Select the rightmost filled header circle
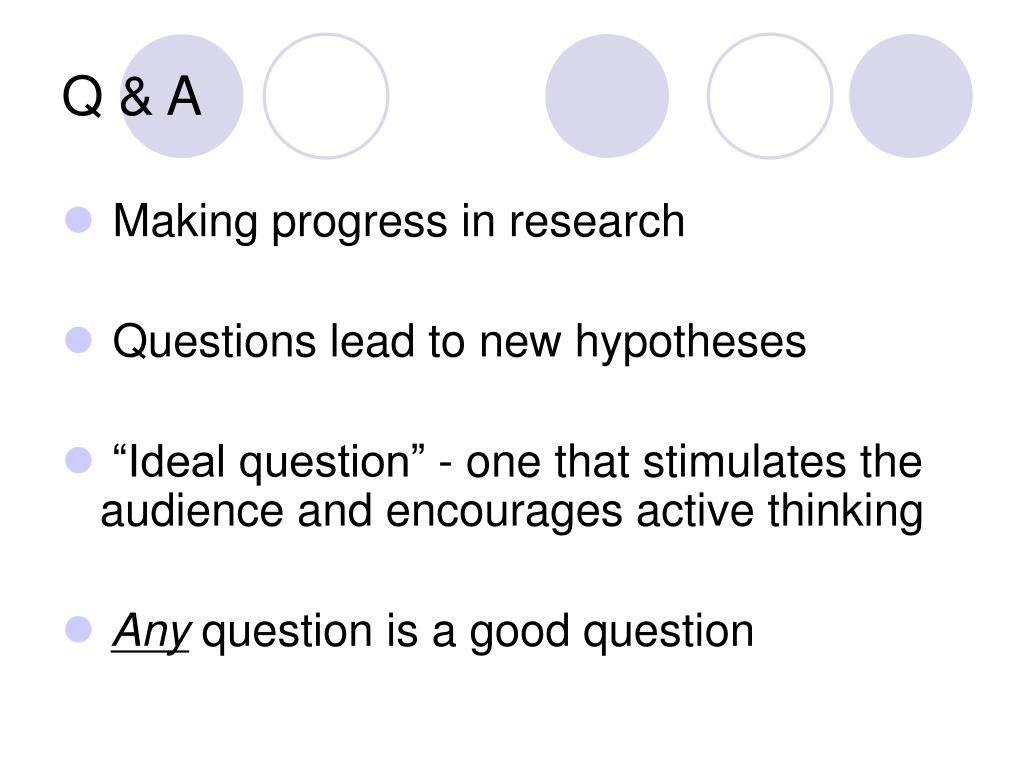The width and height of the screenshot is (1024, 768). point(910,96)
